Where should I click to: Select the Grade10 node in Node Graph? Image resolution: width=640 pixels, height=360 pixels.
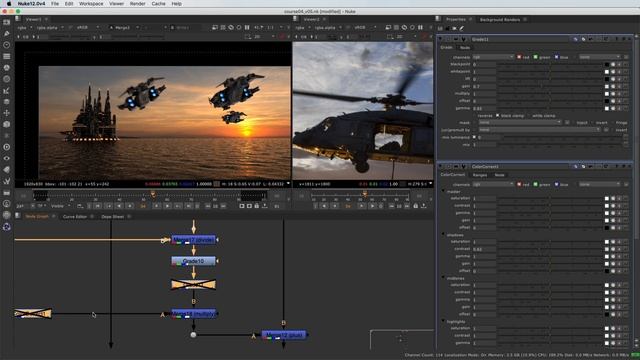(x=193, y=261)
